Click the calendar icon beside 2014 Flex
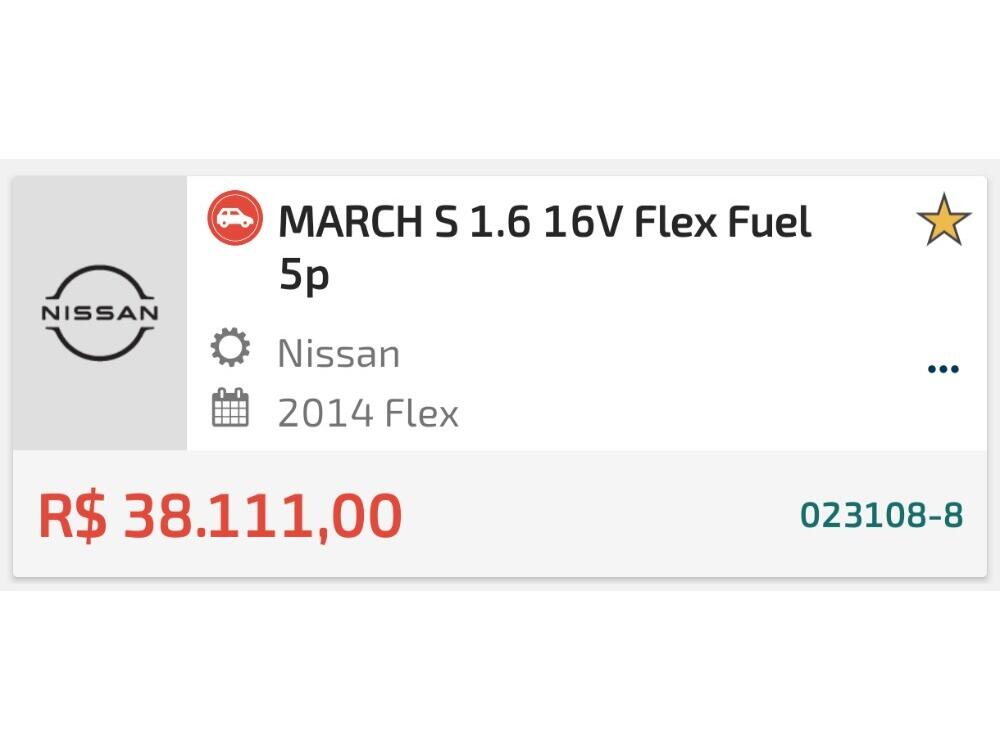1000x750 pixels. (x=230, y=410)
